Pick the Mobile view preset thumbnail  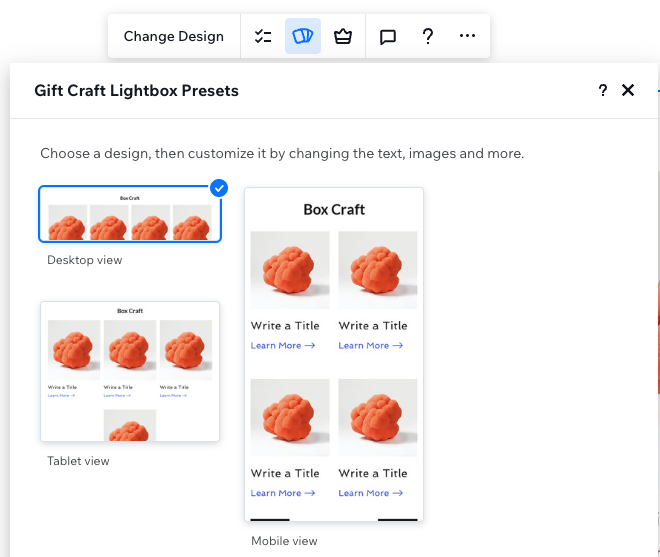334,354
